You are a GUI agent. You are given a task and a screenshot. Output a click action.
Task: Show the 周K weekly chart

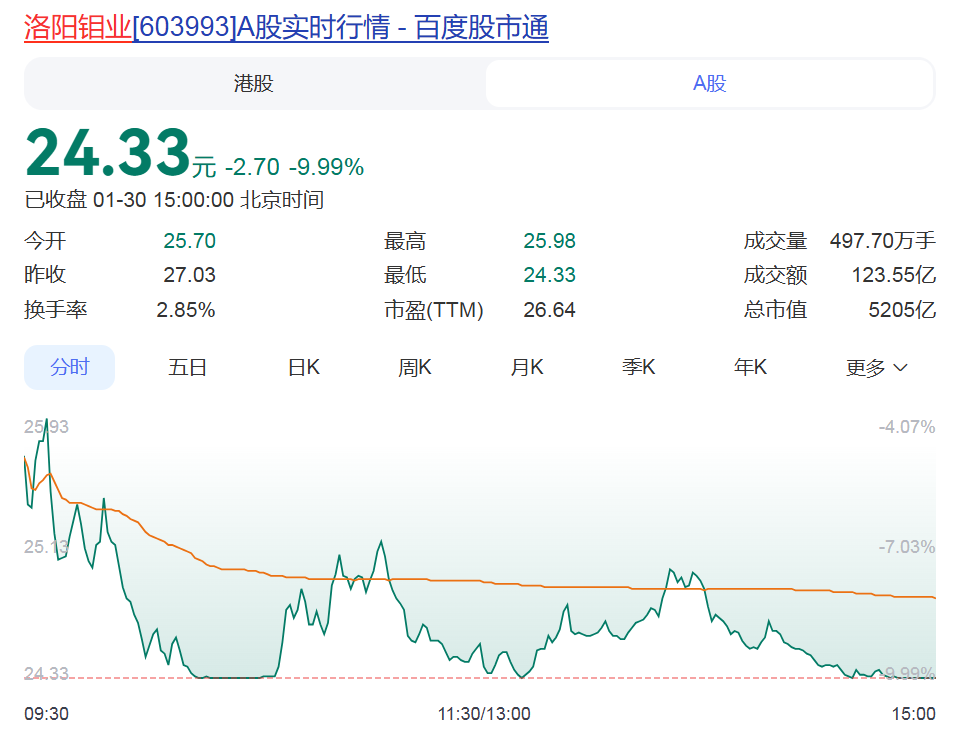click(x=414, y=367)
